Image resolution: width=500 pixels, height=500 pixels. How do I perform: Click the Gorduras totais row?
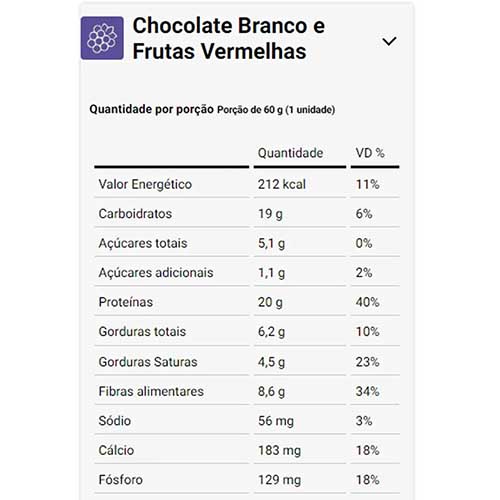tap(247, 332)
